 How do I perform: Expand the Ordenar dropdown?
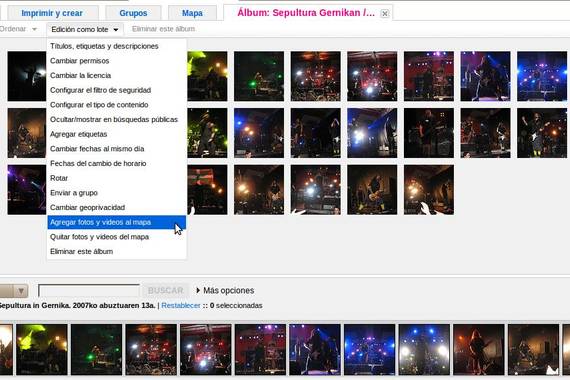18,29
